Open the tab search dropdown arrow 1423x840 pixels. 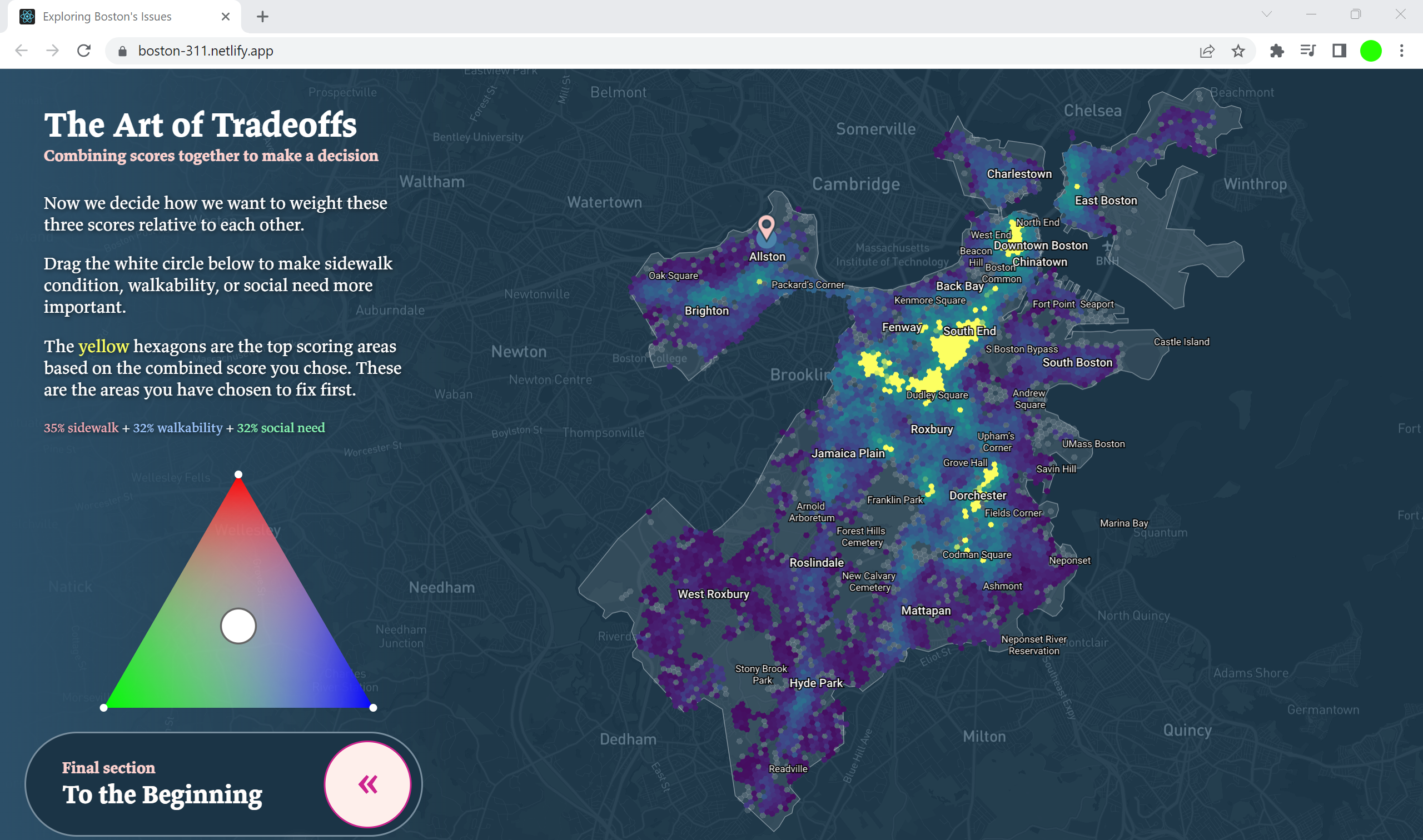coord(1267,14)
